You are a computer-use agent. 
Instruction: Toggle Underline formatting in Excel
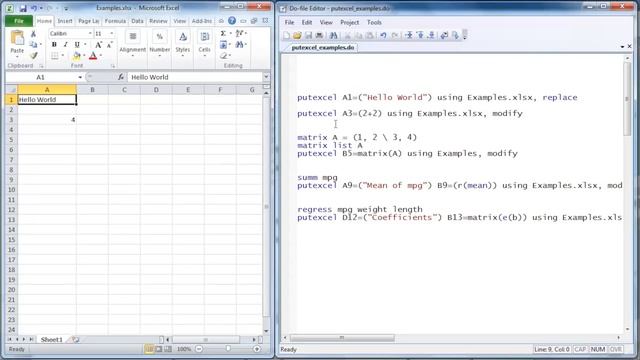(77, 44)
